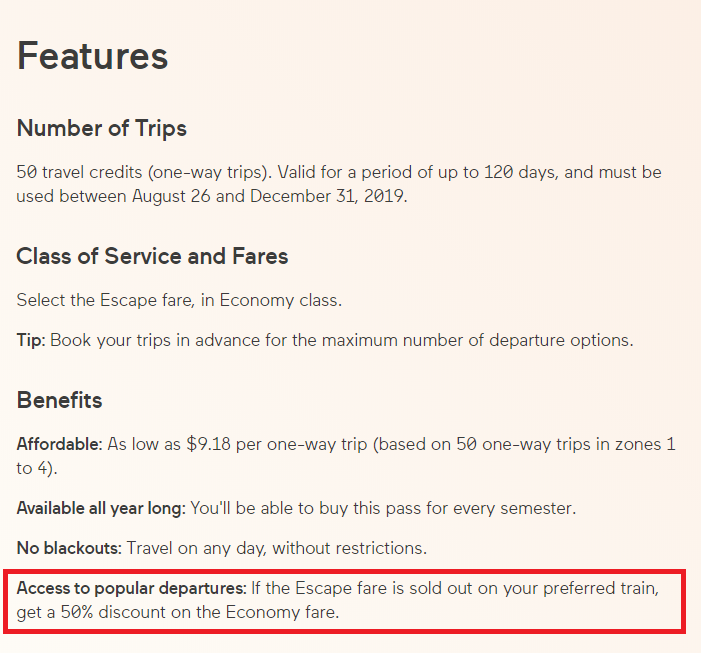Click the bold "Access to popular departures:" label
The image size is (701, 653).
tap(130, 587)
